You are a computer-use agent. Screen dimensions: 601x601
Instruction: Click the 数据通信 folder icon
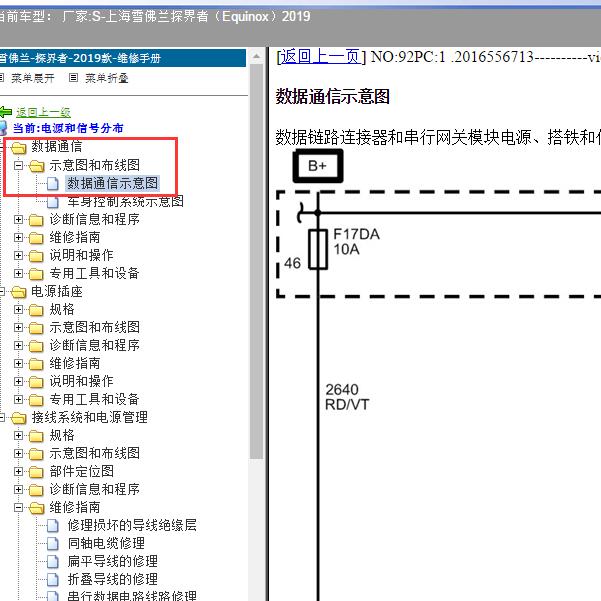pos(18,147)
